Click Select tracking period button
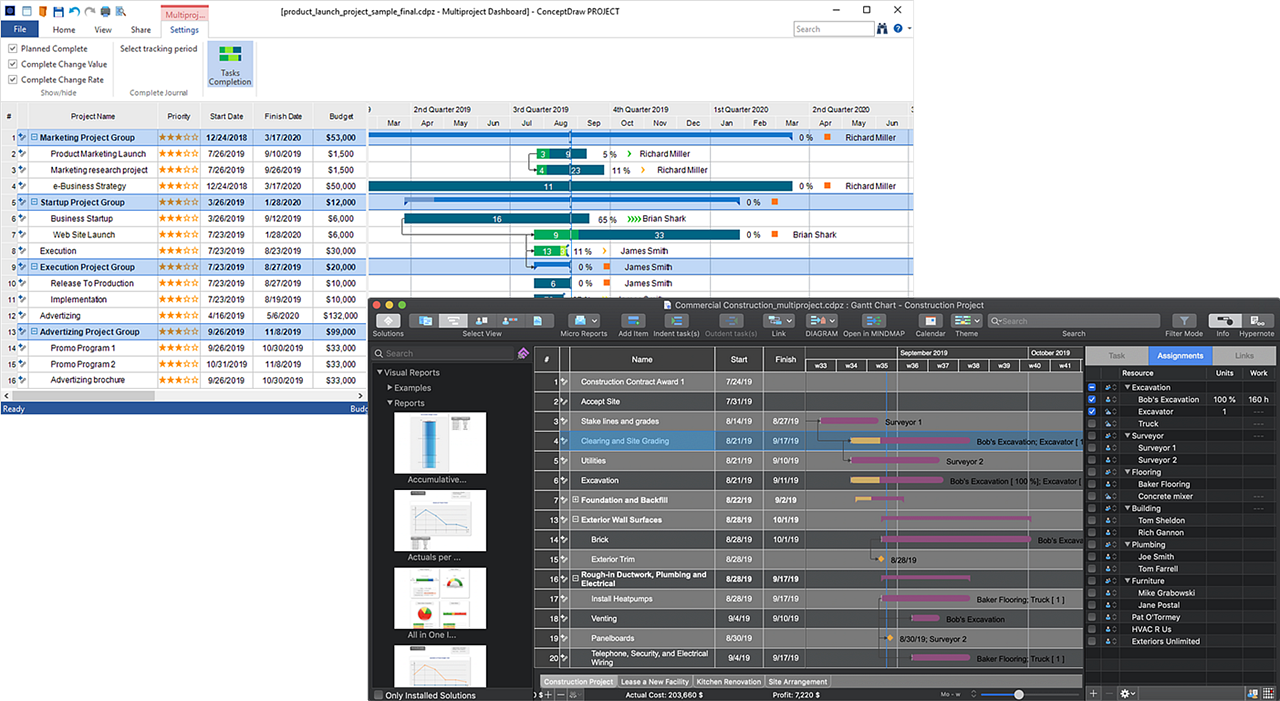 tap(158, 48)
